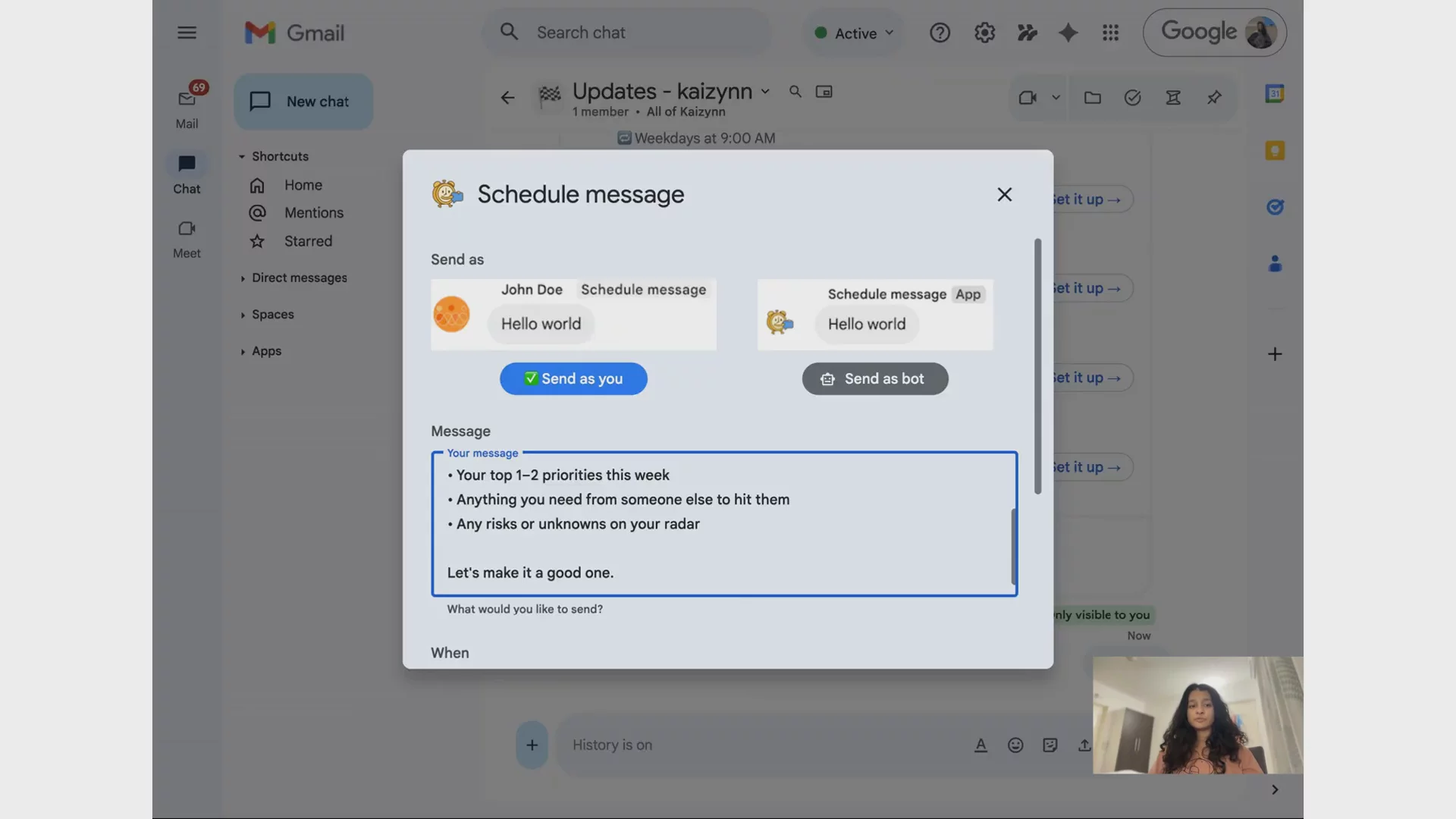Viewport: 1456px width, 819px height.
Task: Open the Files folder icon in space toolbar
Action: click(x=1092, y=98)
